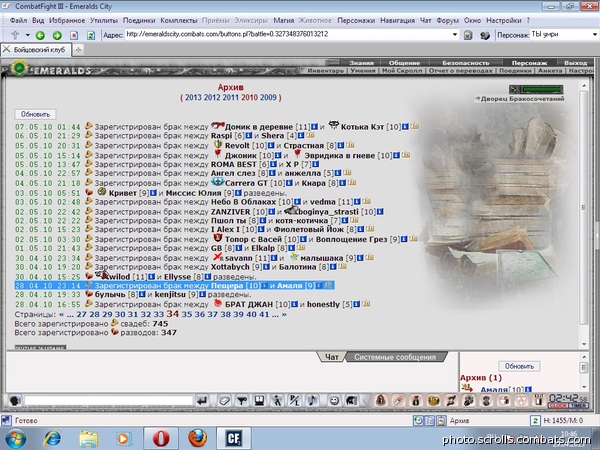Click the hooded figure icon in bottom bar
The height and width of the screenshot is (450, 600).
pos(380,401)
